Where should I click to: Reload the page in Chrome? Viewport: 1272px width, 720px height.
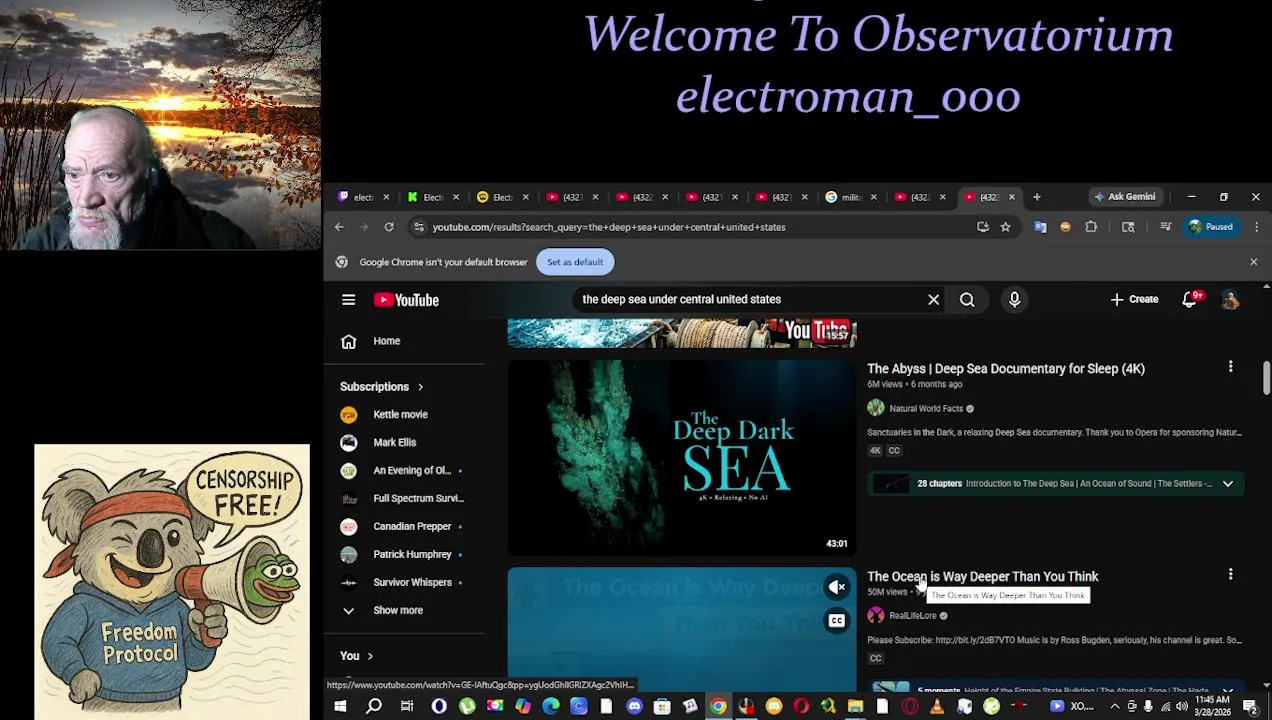tap(389, 227)
